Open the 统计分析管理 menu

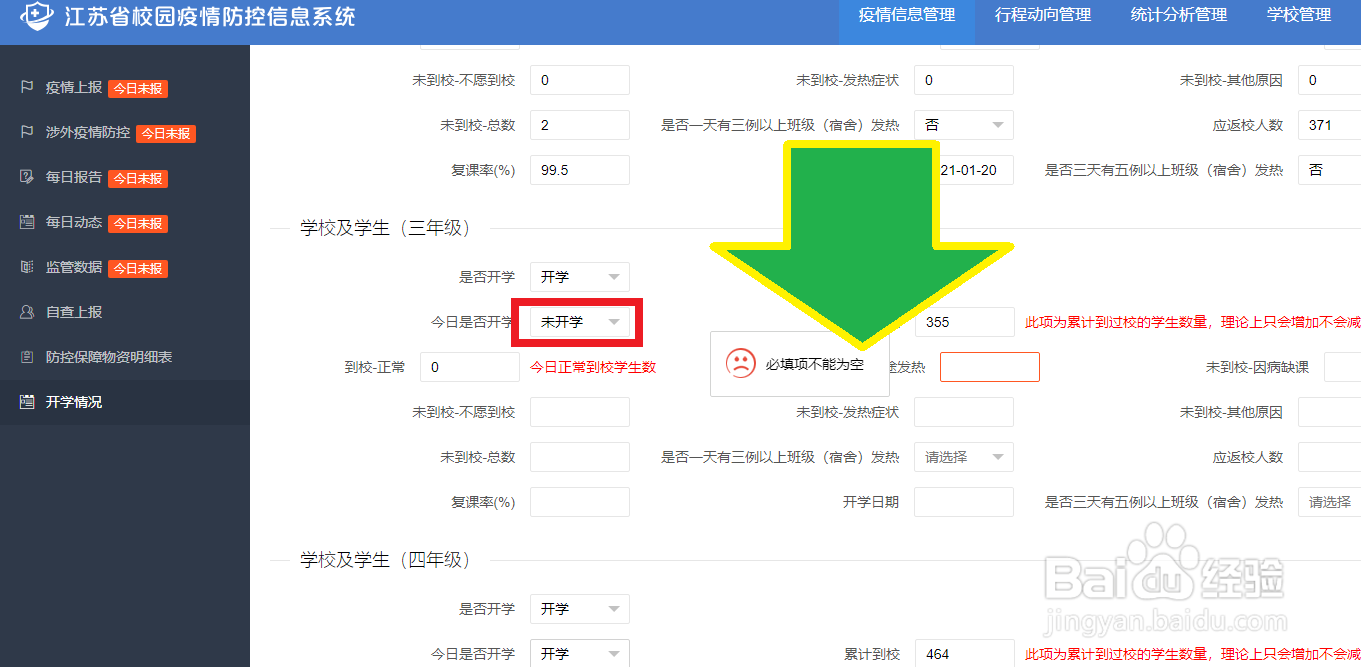(1178, 15)
